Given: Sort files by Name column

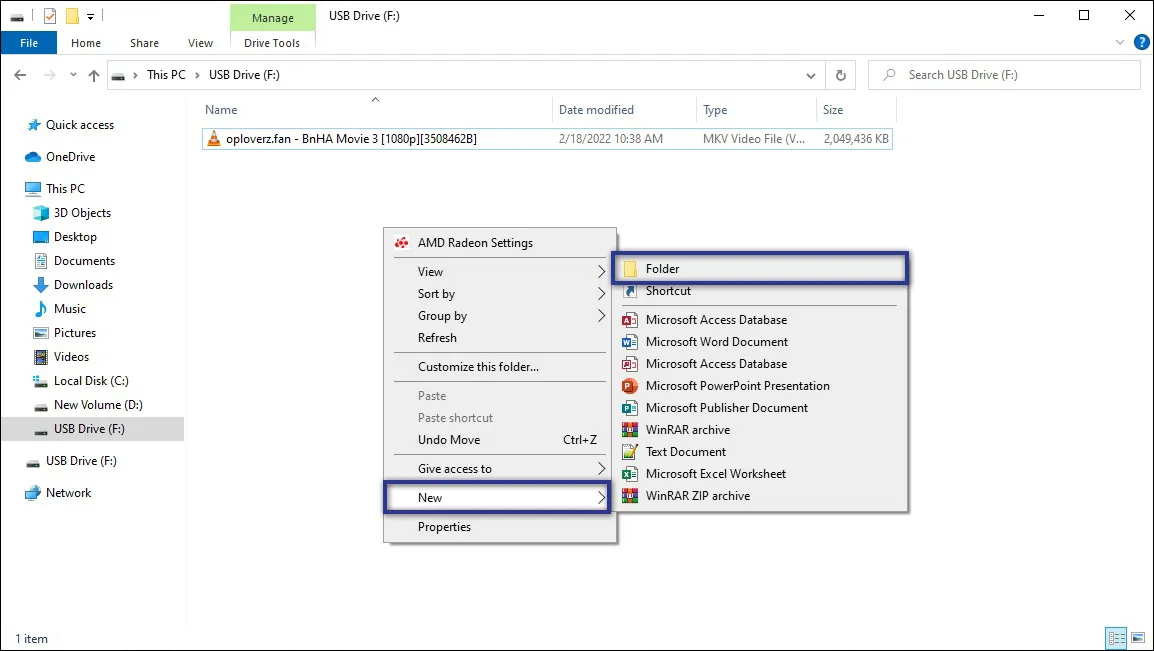Looking at the screenshot, I should click(221, 110).
